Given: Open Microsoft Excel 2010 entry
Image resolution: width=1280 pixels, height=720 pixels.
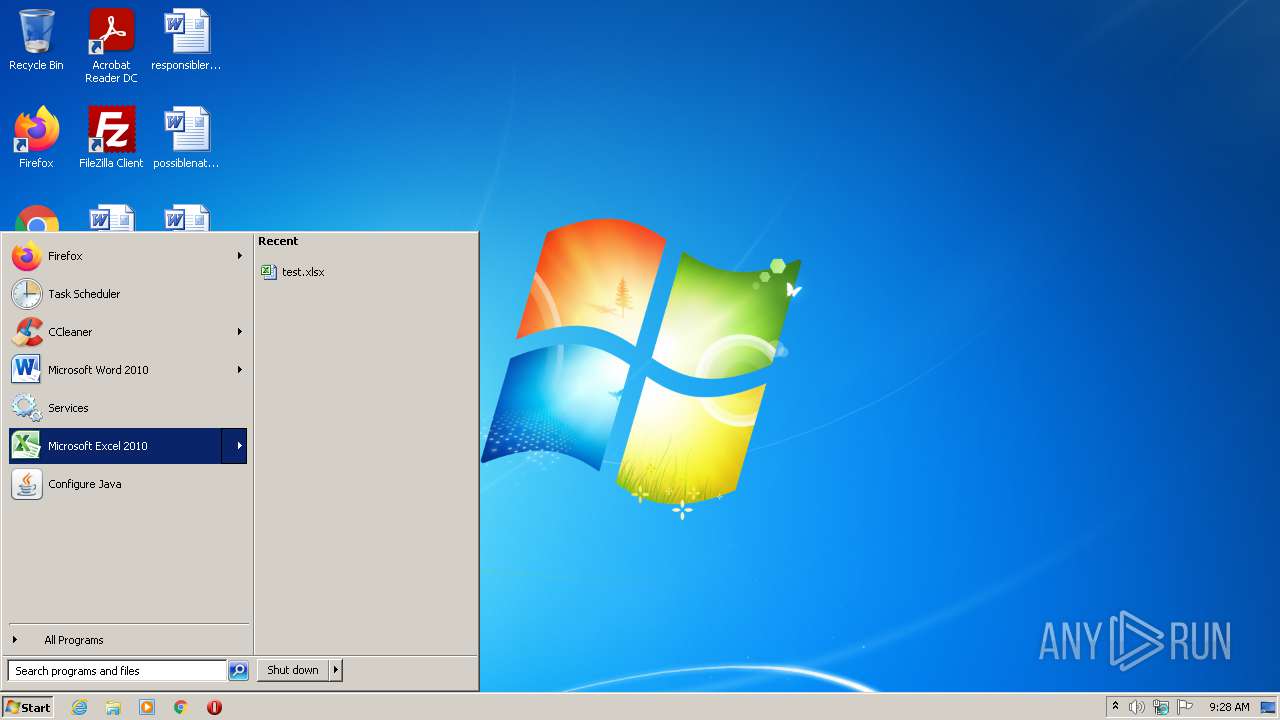Looking at the screenshot, I should pos(116,446).
